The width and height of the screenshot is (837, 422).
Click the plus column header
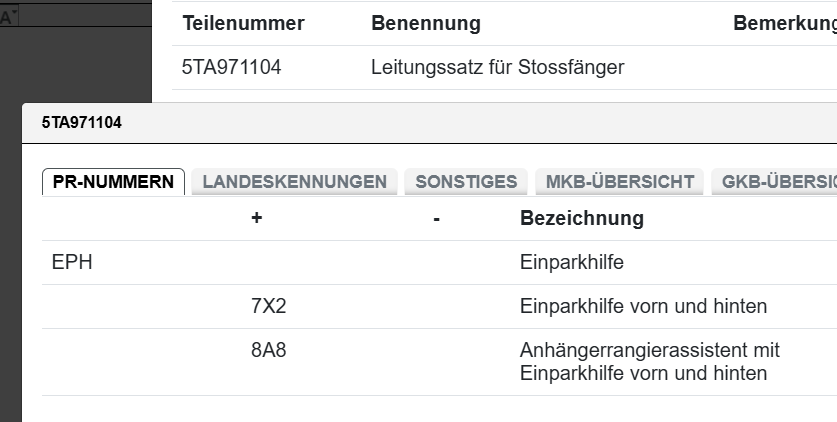(257, 218)
